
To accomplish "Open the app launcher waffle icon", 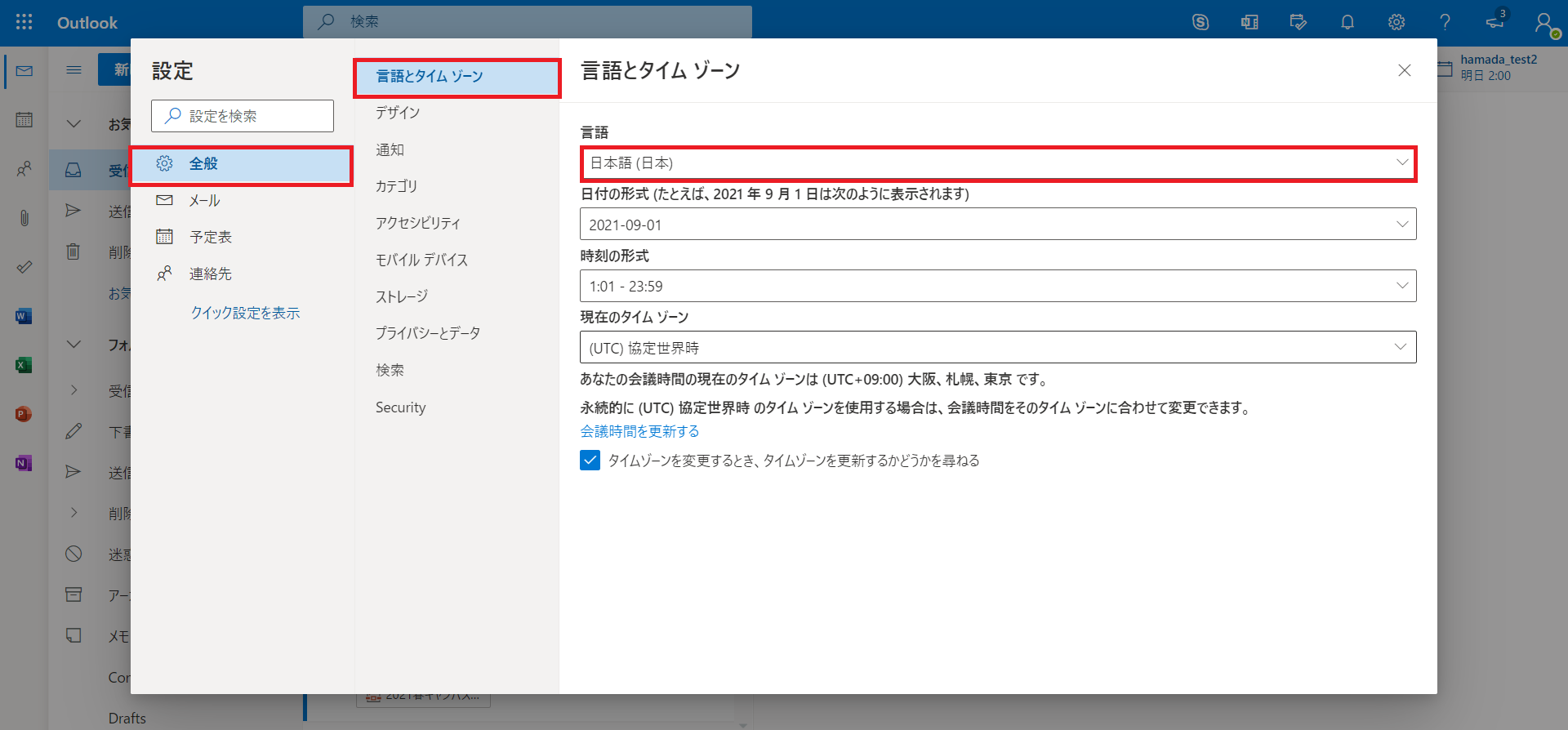I will (x=24, y=22).
